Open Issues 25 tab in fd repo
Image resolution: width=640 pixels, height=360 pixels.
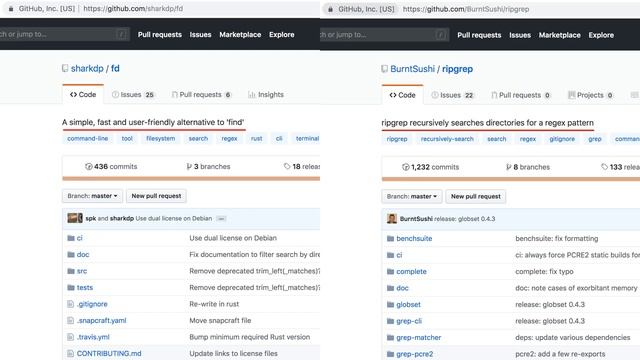click(133, 95)
